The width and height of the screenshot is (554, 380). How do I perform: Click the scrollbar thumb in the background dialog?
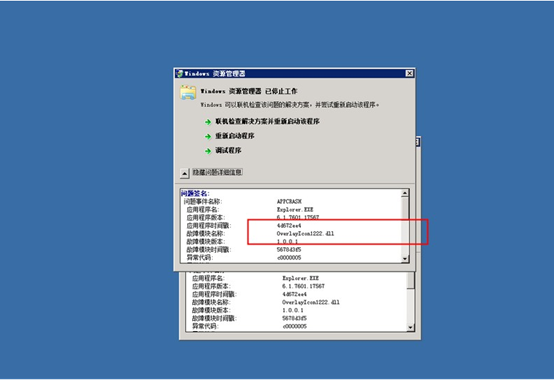tap(410, 280)
